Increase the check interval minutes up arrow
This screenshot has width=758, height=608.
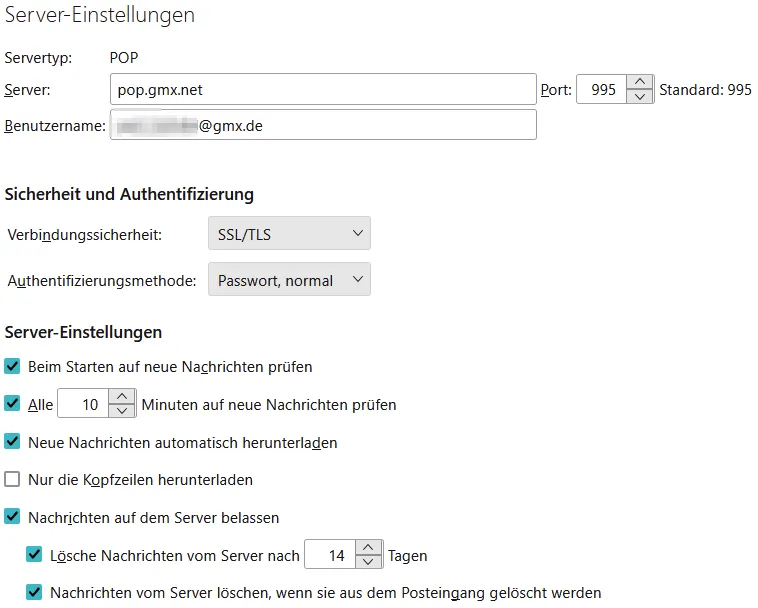click(122, 396)
